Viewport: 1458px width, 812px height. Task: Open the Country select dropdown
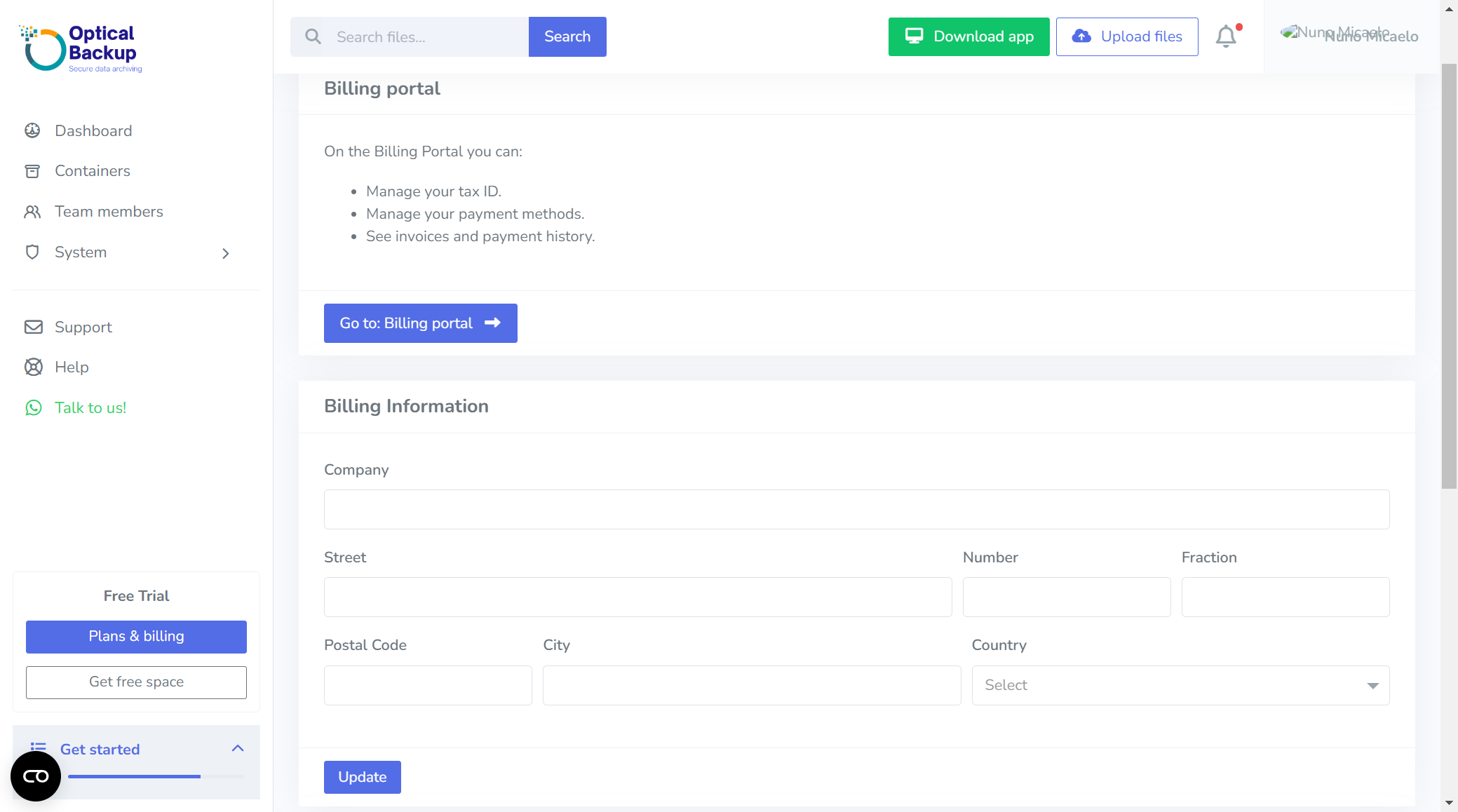point(1180,685)
